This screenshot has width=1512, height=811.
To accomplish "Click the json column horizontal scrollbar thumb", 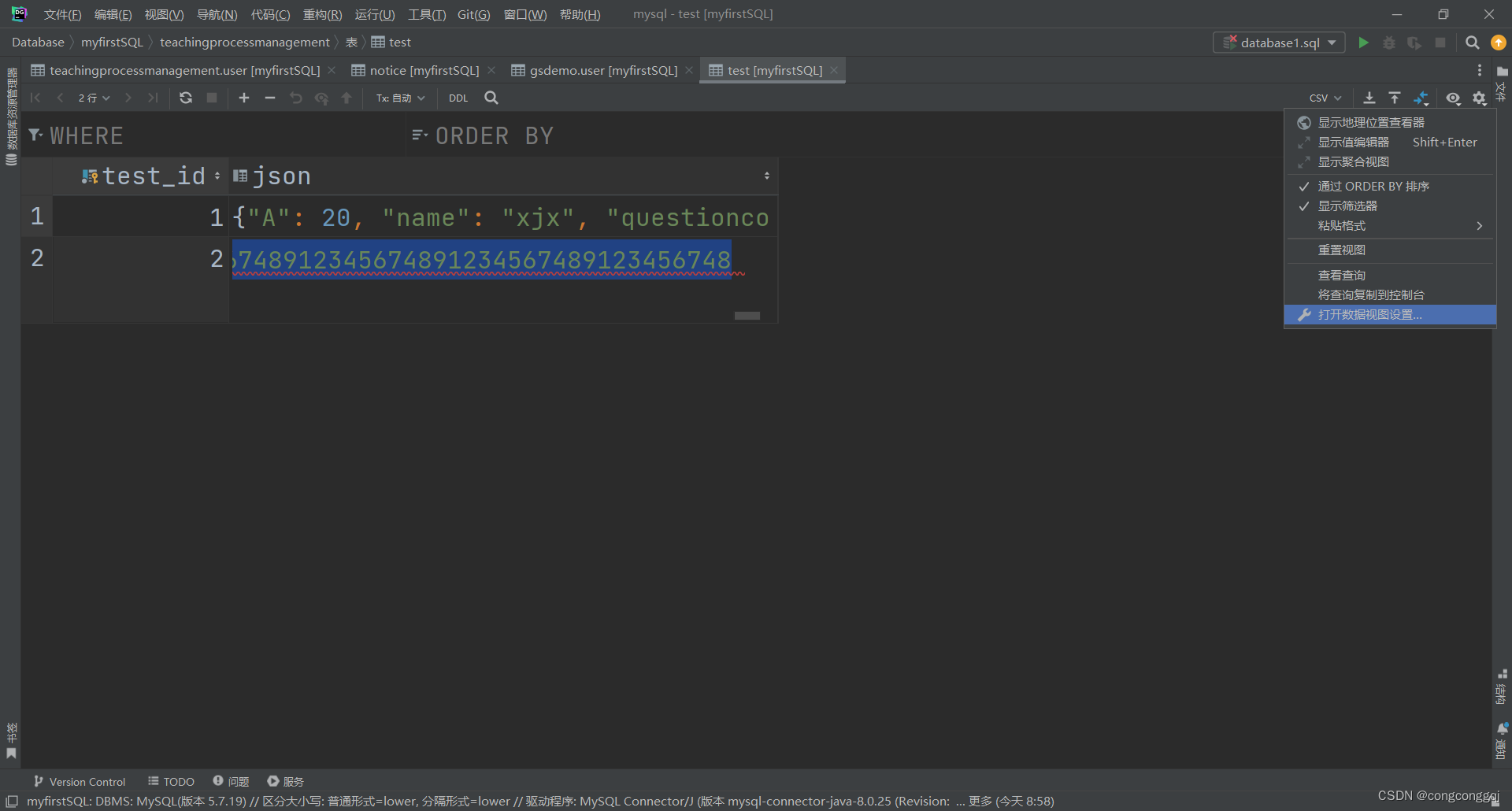I will click(x=747, y=316).
